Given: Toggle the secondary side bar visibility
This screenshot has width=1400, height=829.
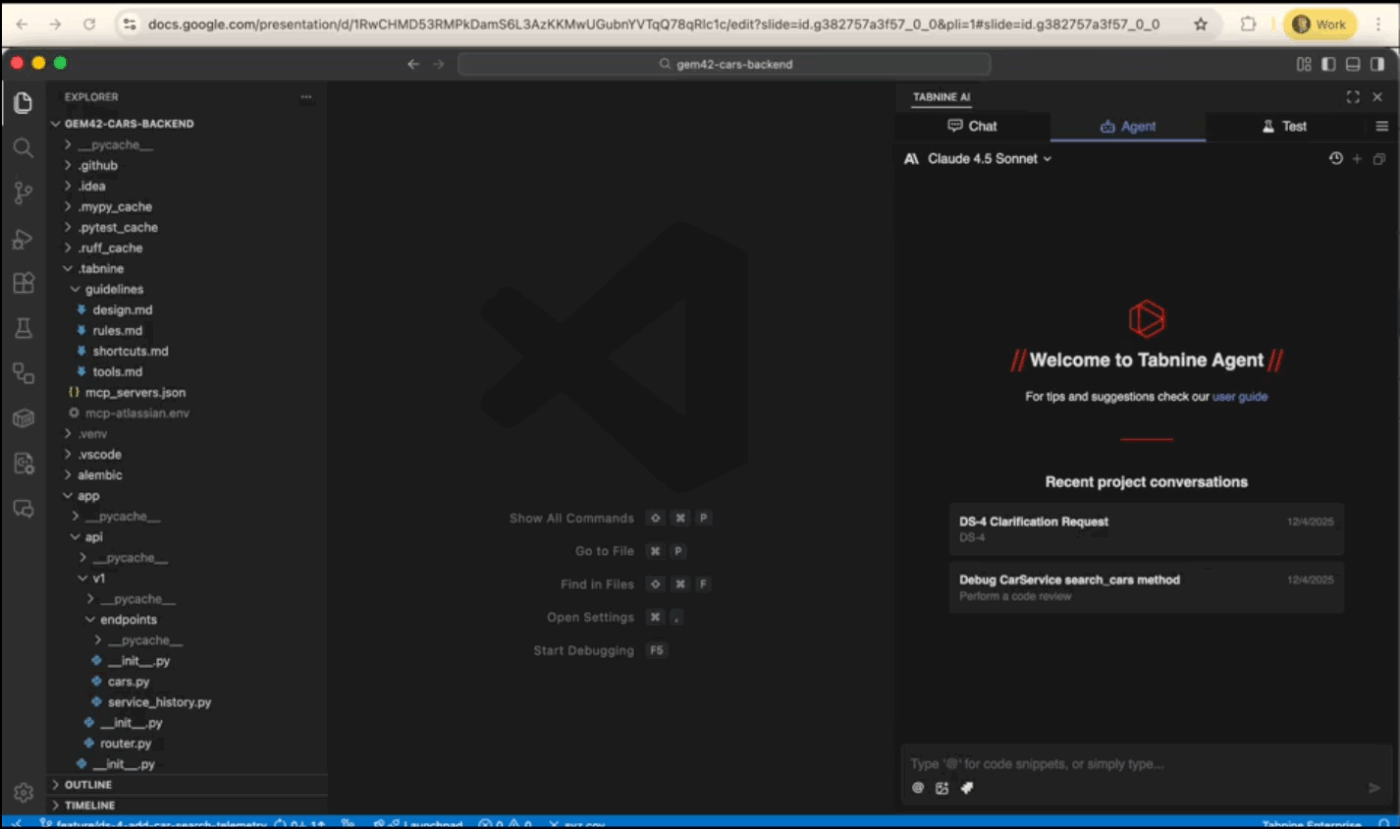Looking at the screenshot, I should 1377,64.
